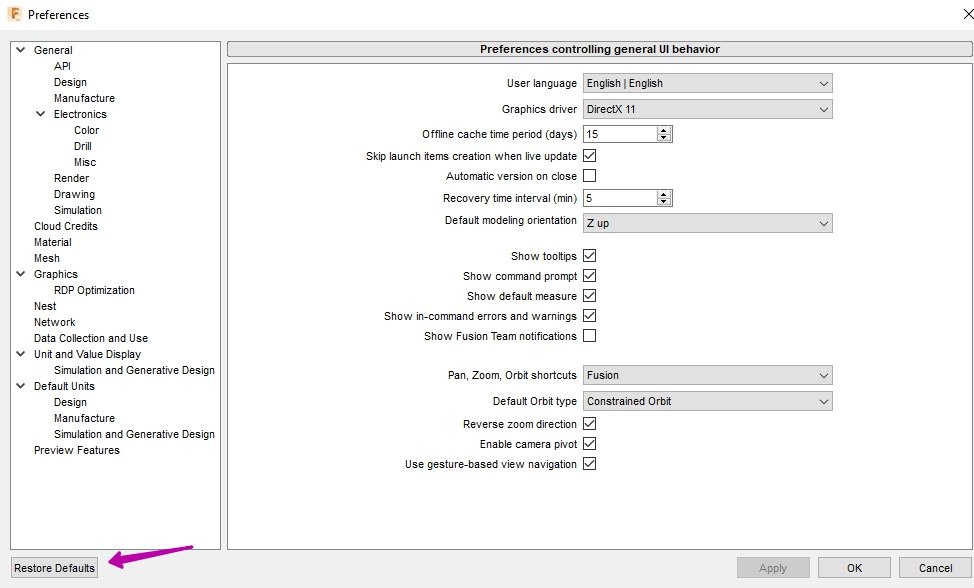Screen dimensions: 974x588
Task: Select Simulation and Generative Design under Unit and Value Display
Action: pos(134,370)
